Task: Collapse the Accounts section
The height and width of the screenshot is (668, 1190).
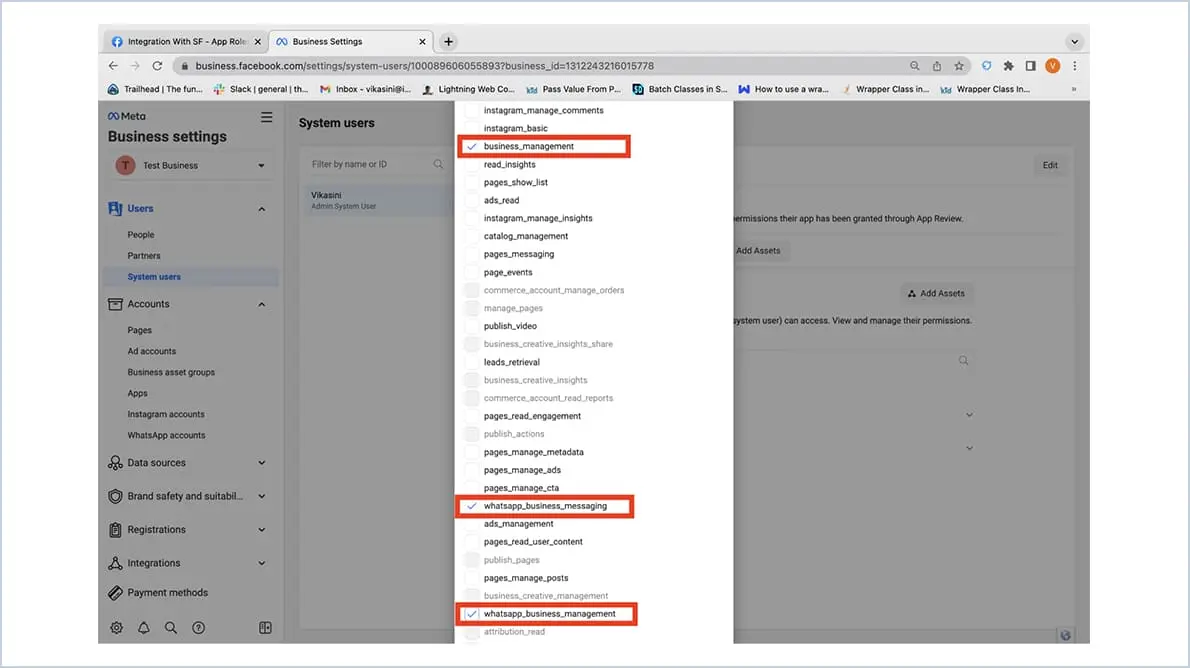Action: (x=262, y=304)
